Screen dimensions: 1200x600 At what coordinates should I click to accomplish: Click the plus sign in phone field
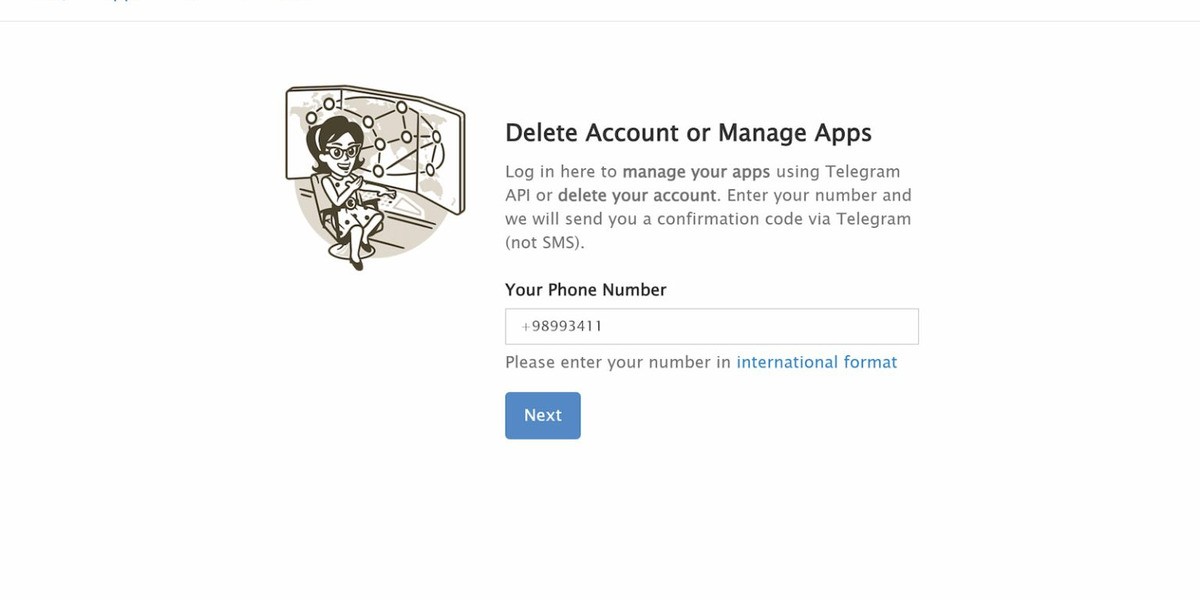pyautogui.click(x=525, y=326)
